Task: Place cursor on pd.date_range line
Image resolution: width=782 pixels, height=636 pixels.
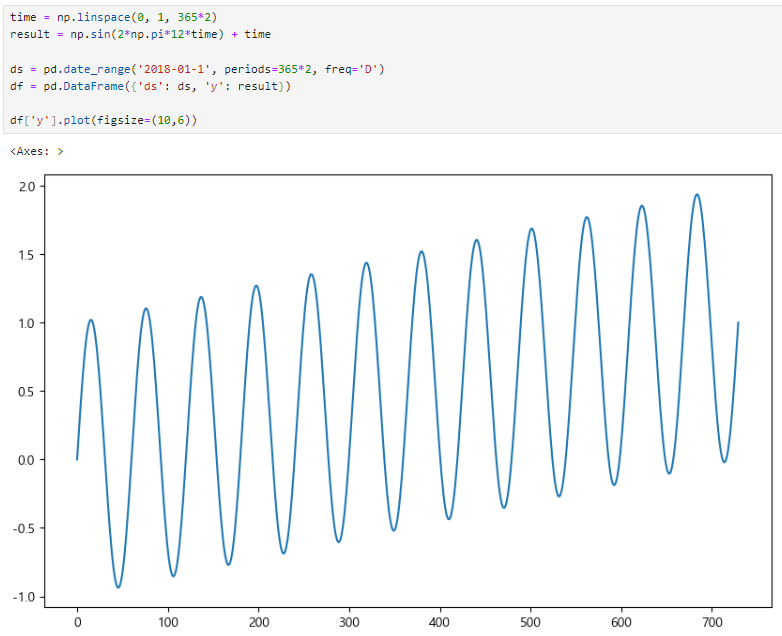Action: (197, 69)
